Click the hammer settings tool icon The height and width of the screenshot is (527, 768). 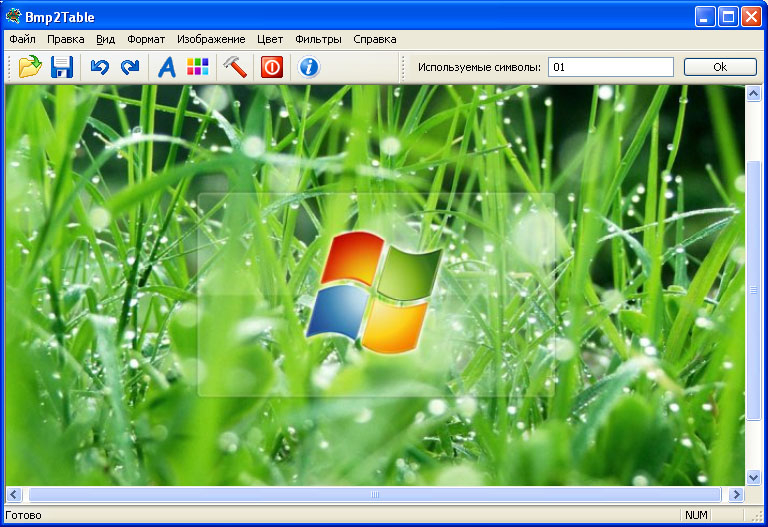[235, 67]
